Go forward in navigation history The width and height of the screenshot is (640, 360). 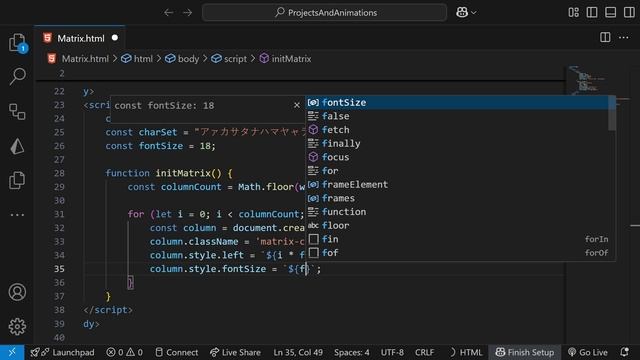click(x=187, y=13)
